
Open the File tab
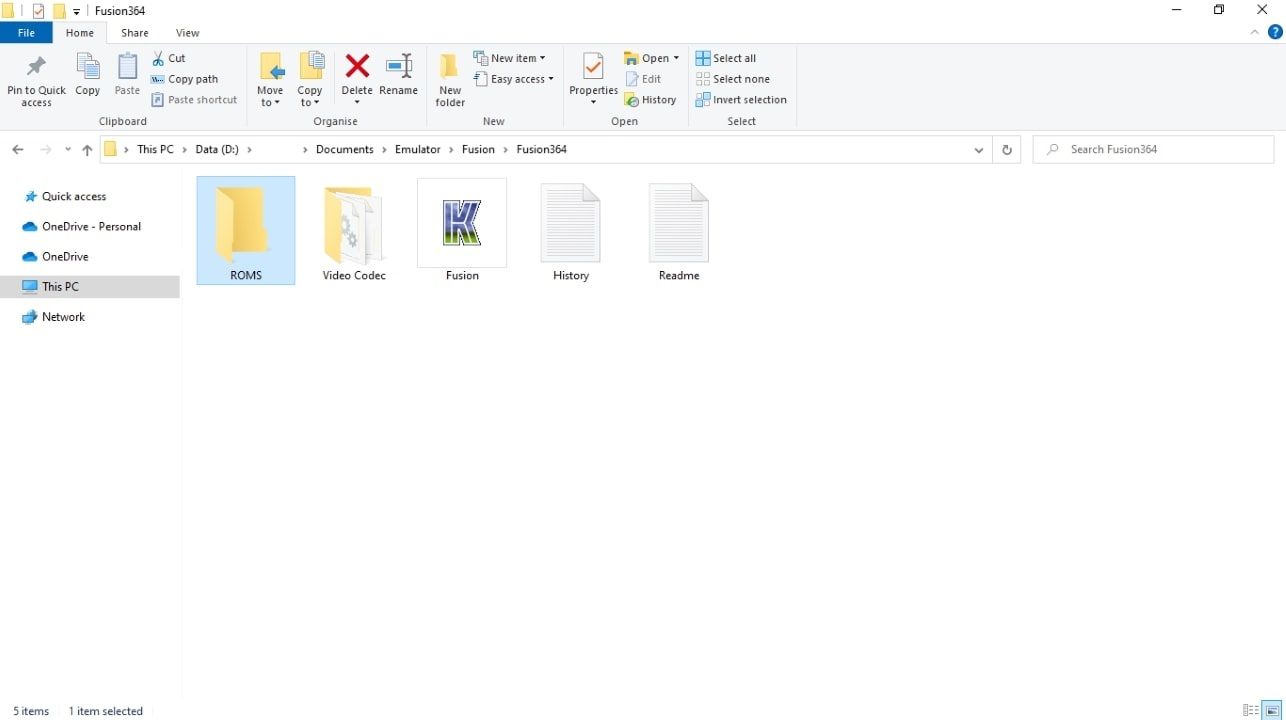point(26,33)
